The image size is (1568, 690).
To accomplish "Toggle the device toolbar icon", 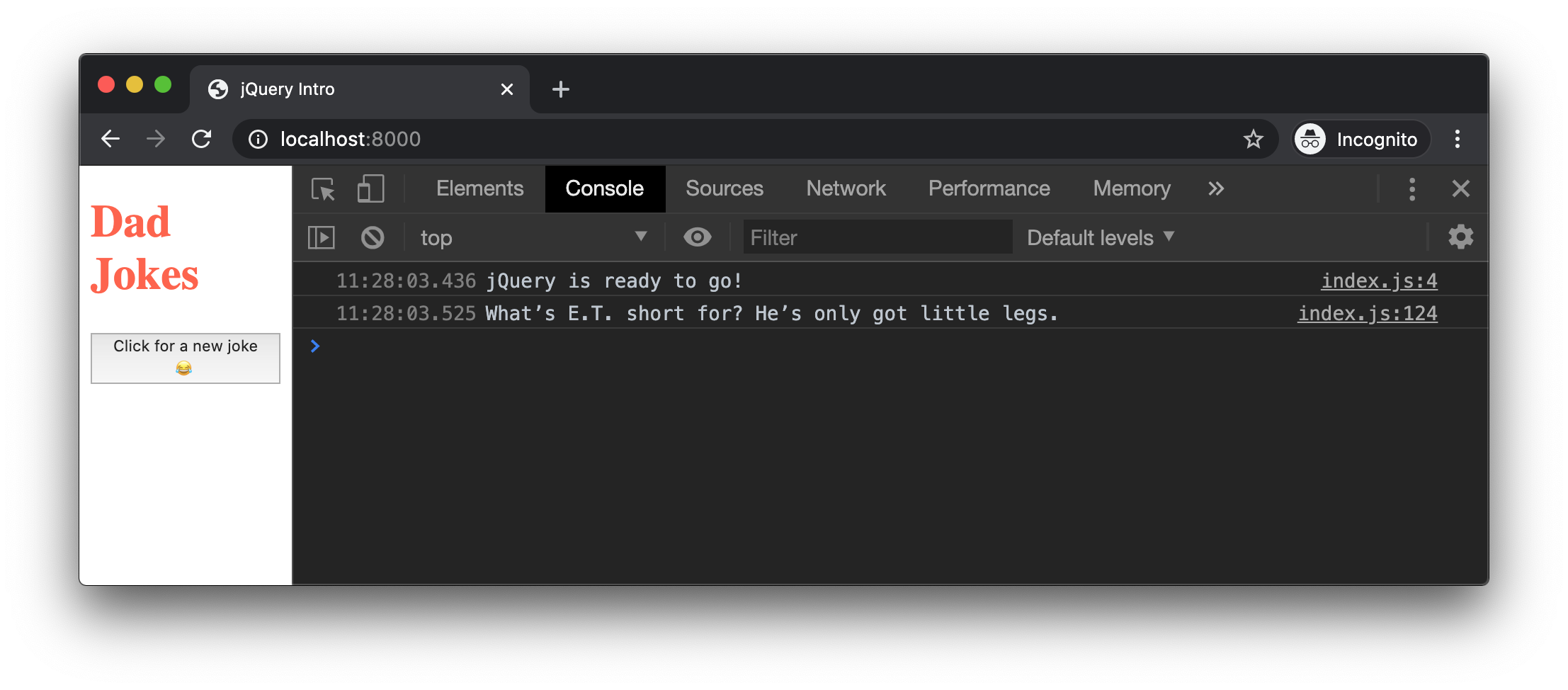I will click(370, 189).
